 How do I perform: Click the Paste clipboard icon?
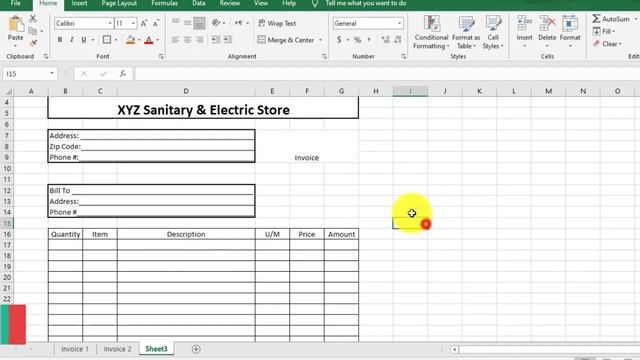tap(16, 24)
